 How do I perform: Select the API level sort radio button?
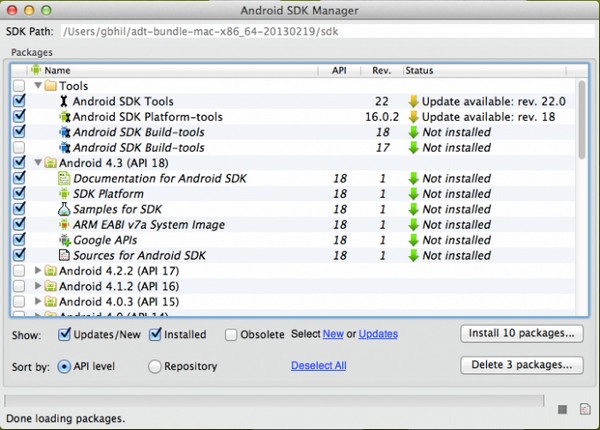click(x=64, y=366)
